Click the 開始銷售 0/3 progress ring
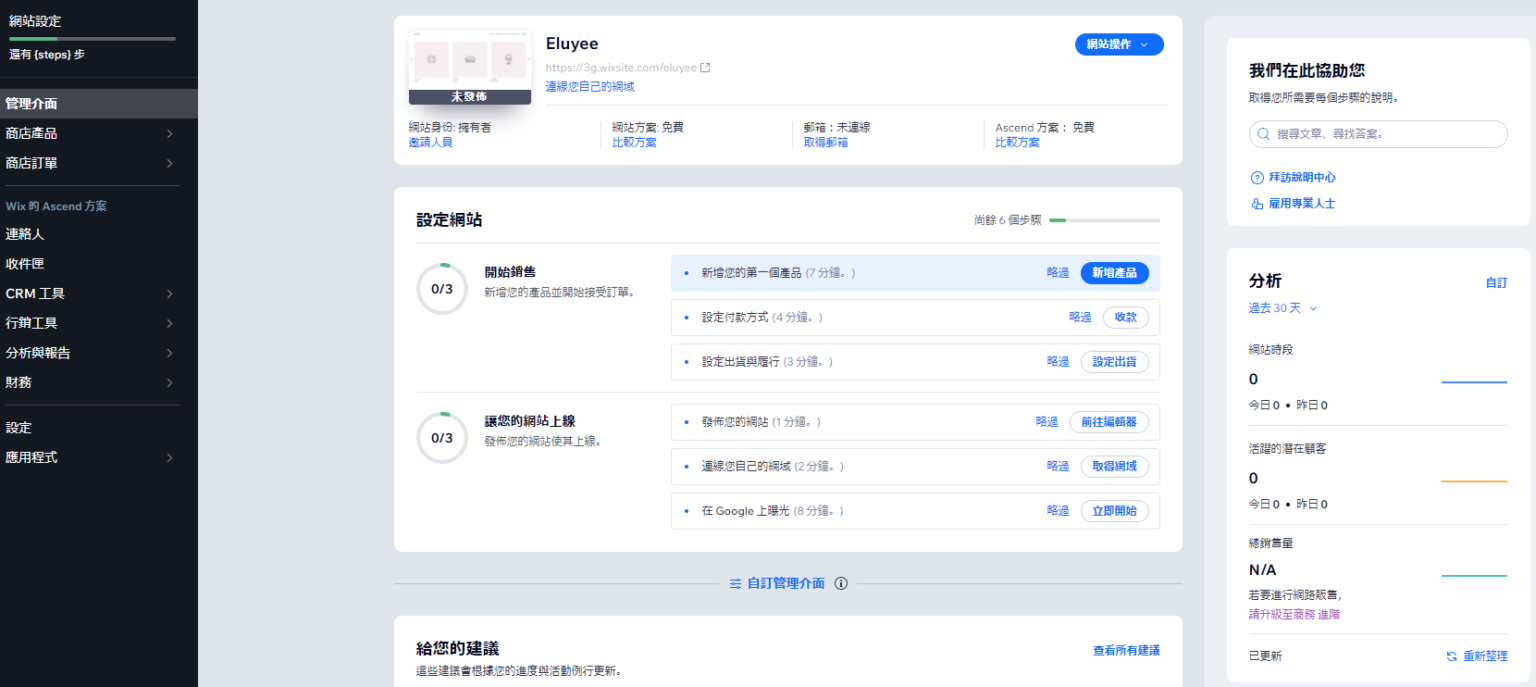The height and width of the screenshot is (687, 1536). 442,289
